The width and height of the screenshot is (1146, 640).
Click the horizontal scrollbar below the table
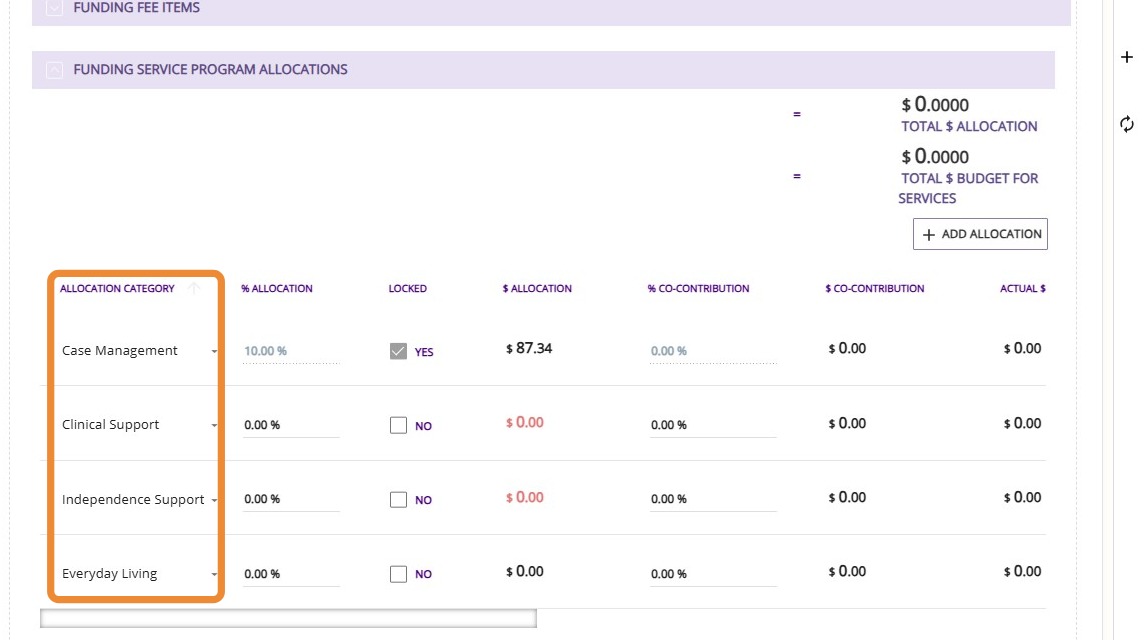[x=288, y=618]
